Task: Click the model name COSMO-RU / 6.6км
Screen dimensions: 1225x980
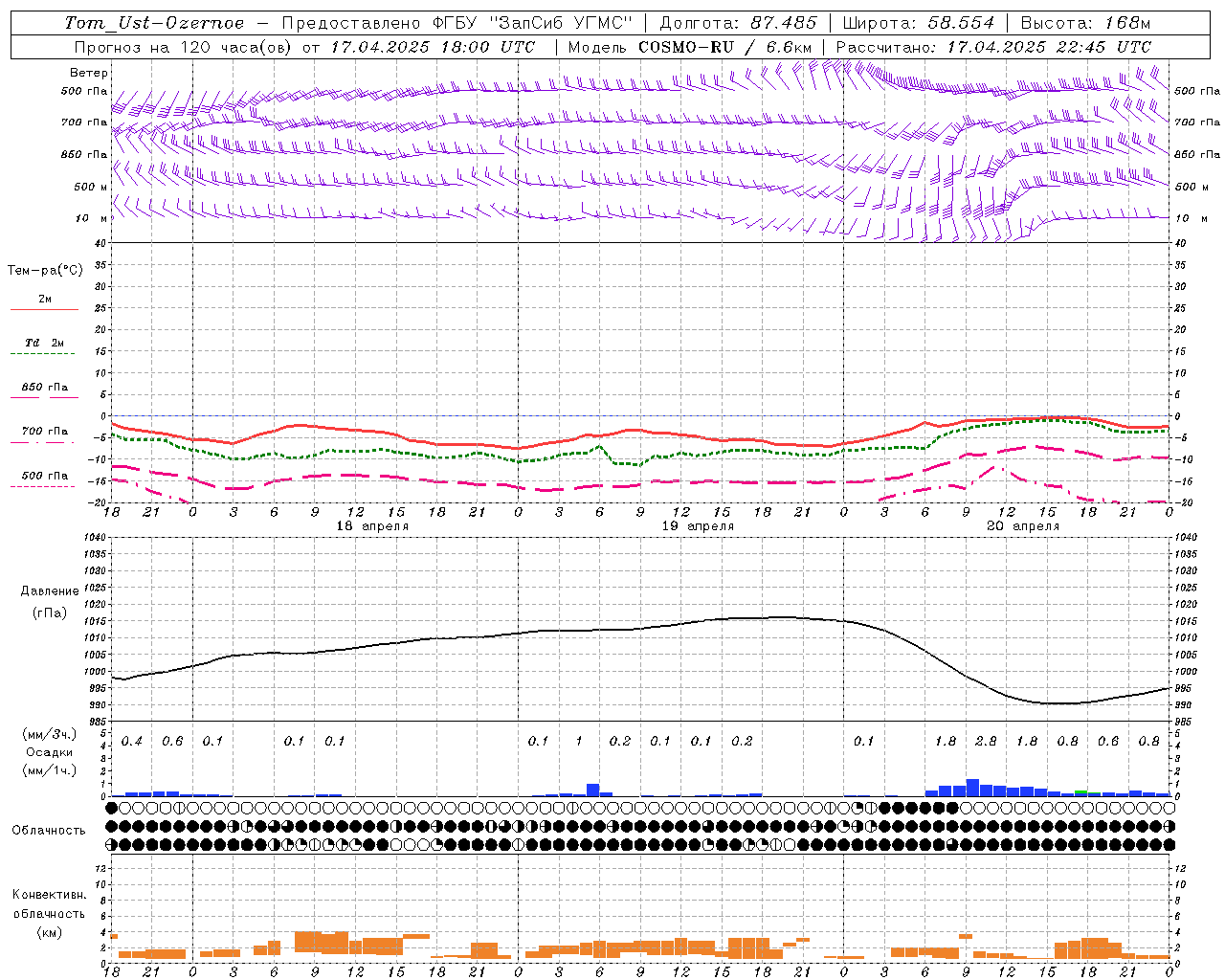Action: [x=724, y=47]
